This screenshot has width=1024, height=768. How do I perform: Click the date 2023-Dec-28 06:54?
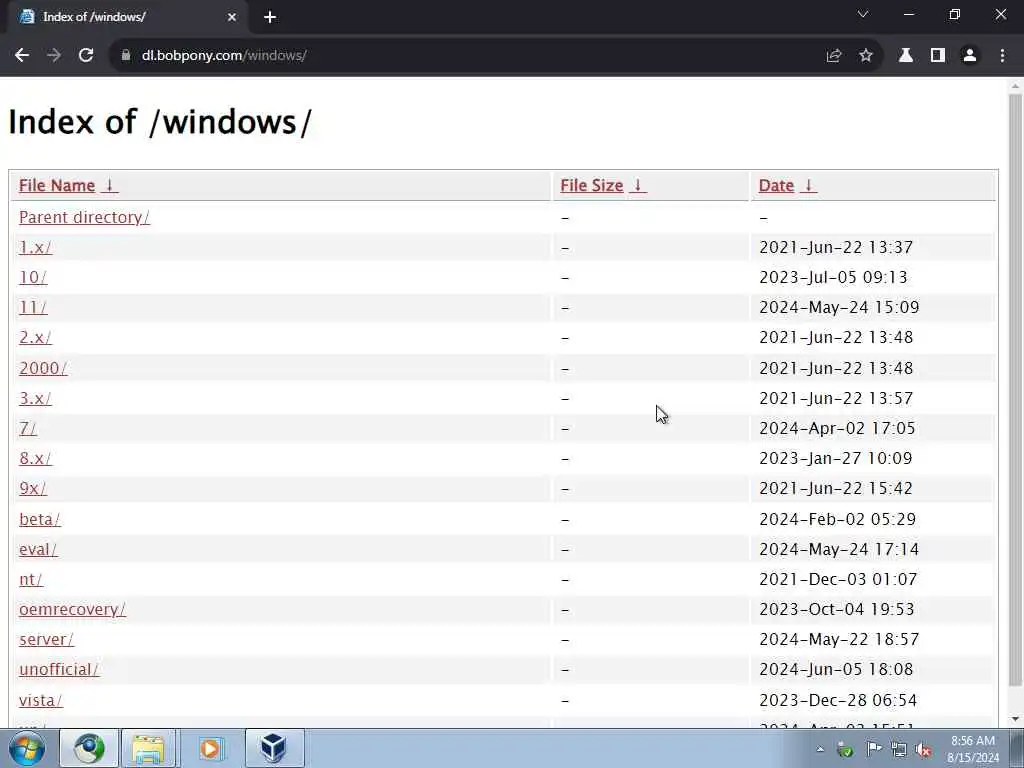(838, 700)
